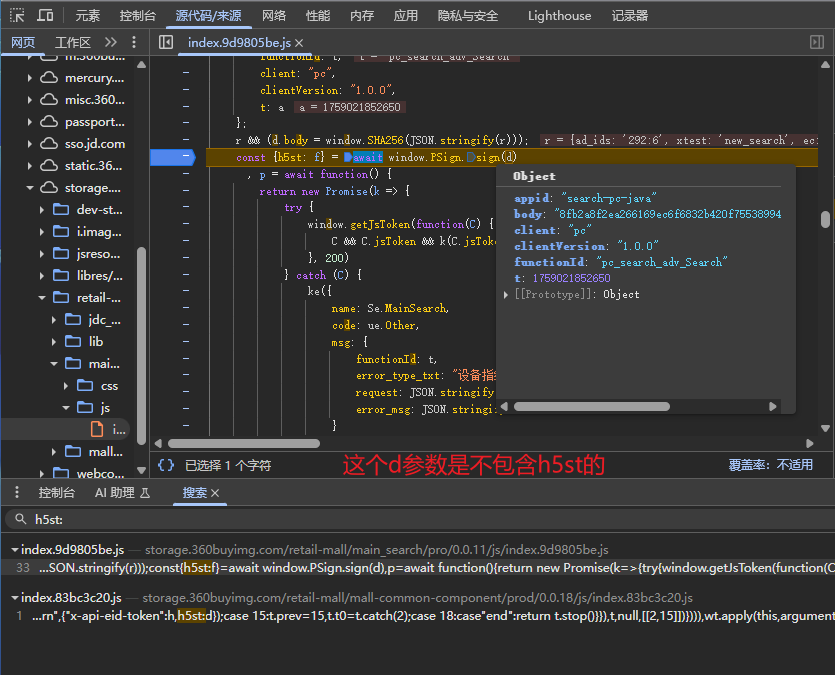The height and width of the screenshot is (675, 835).
Task: Open the AI 助理 drawer tab
Action: click(x=122, y=493)
